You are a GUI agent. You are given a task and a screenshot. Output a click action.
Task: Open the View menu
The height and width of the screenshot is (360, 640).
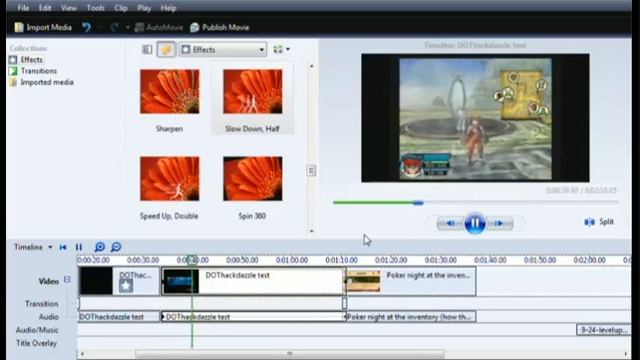[69, 8]
